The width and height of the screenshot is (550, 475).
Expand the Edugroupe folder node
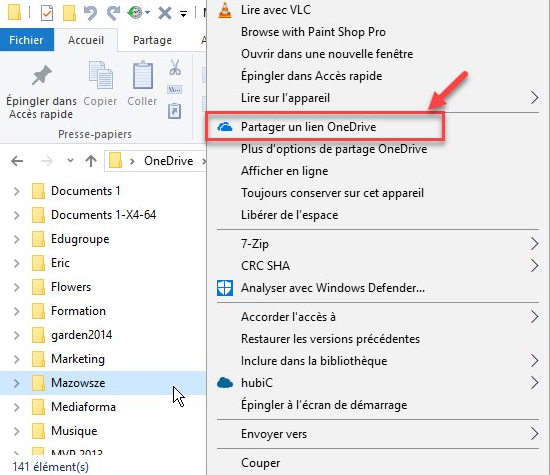tap(16, 239)
